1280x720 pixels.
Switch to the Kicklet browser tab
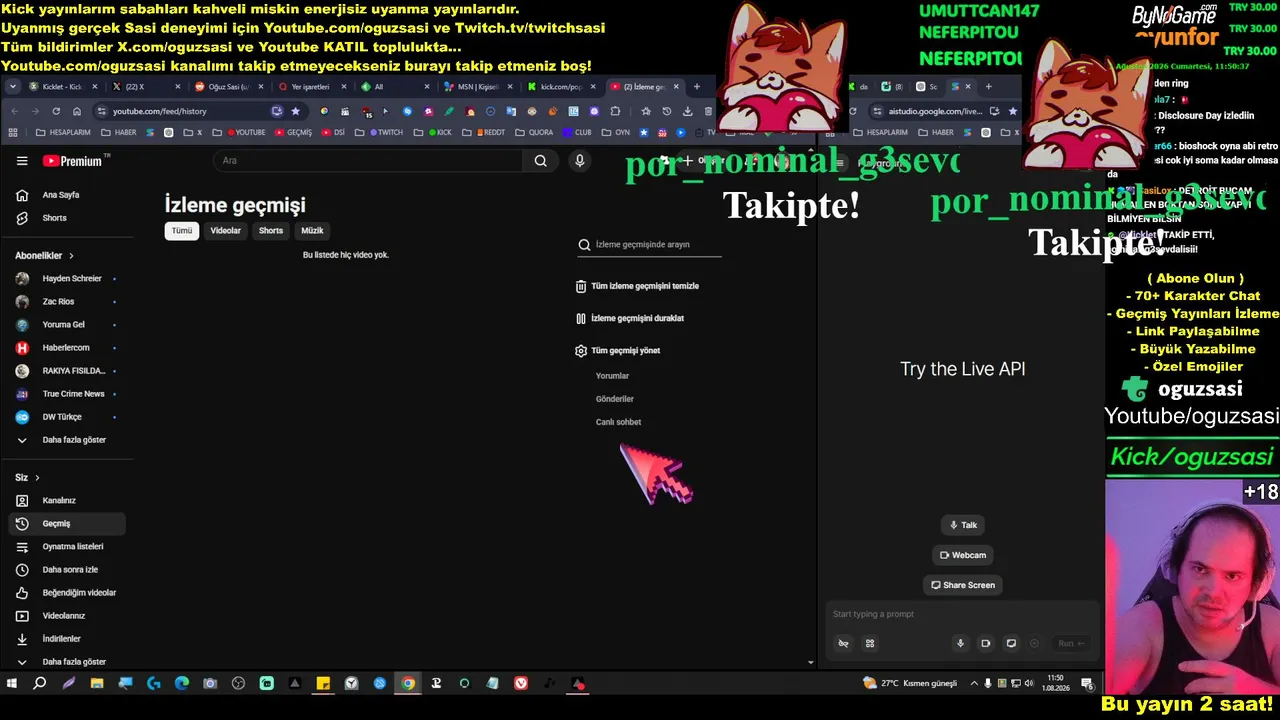click(62, 87)
